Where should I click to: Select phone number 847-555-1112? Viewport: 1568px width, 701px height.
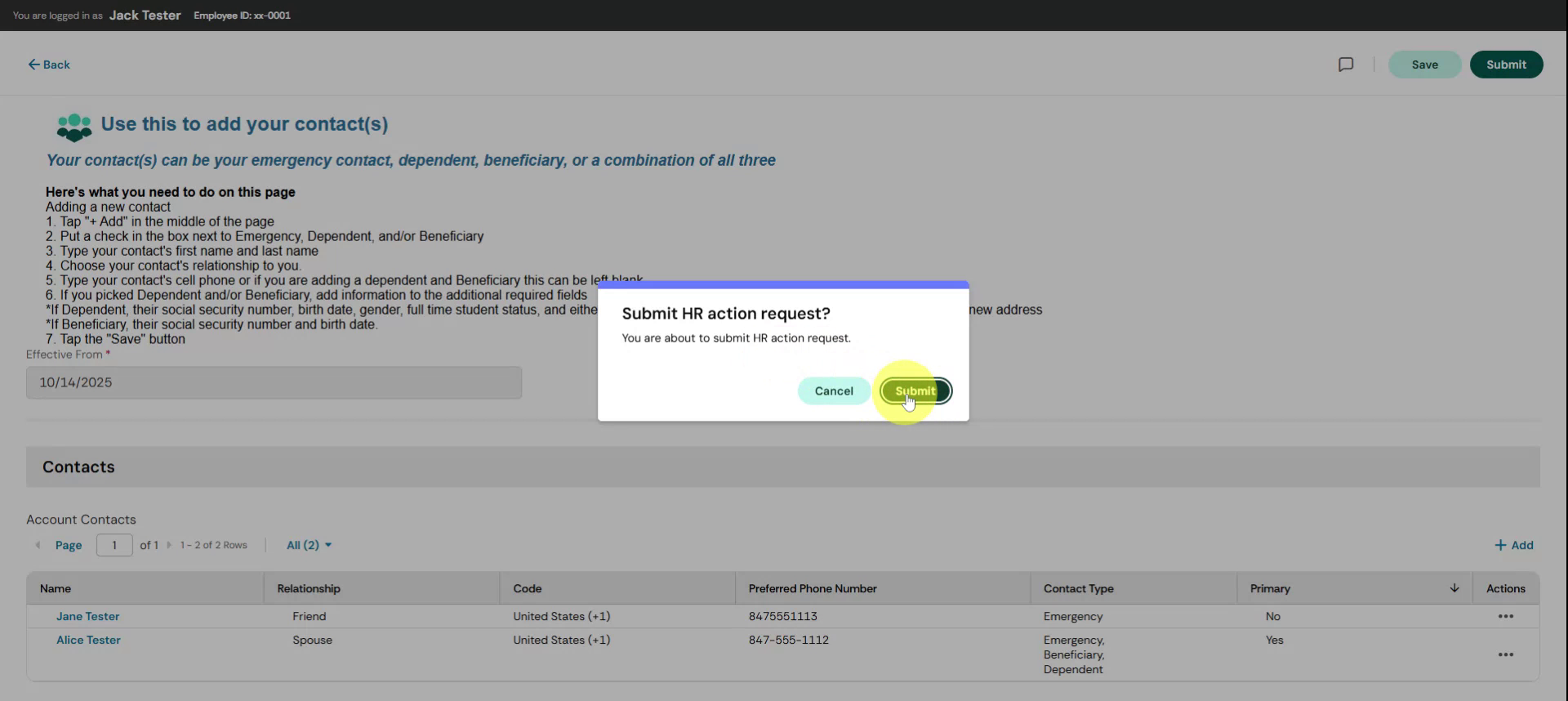(x=788, y=640)
